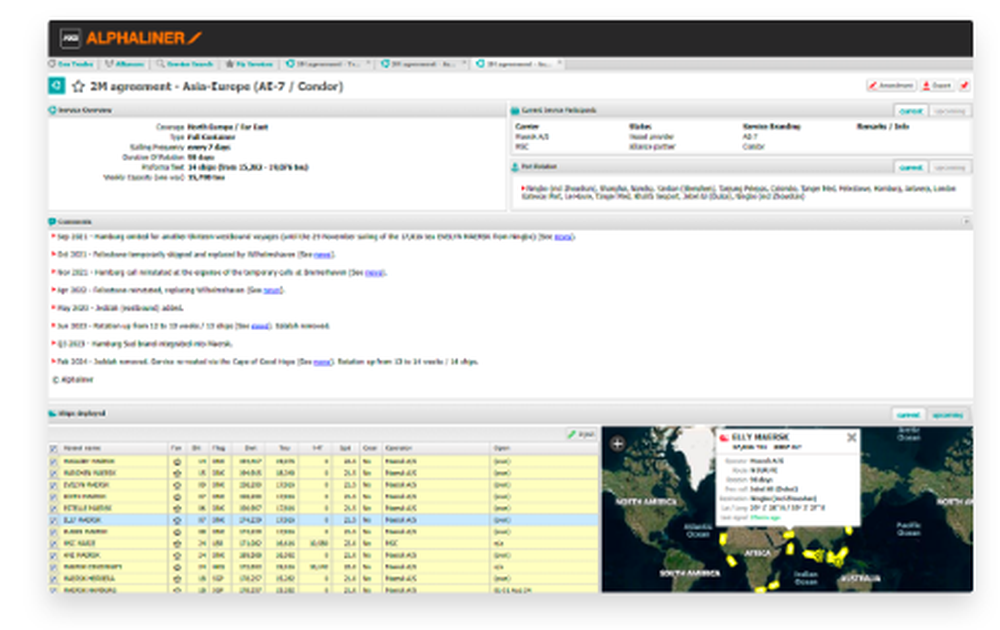Show current Port Rotation
Screen dimensions: 1000x630
[x=911, y=167]
